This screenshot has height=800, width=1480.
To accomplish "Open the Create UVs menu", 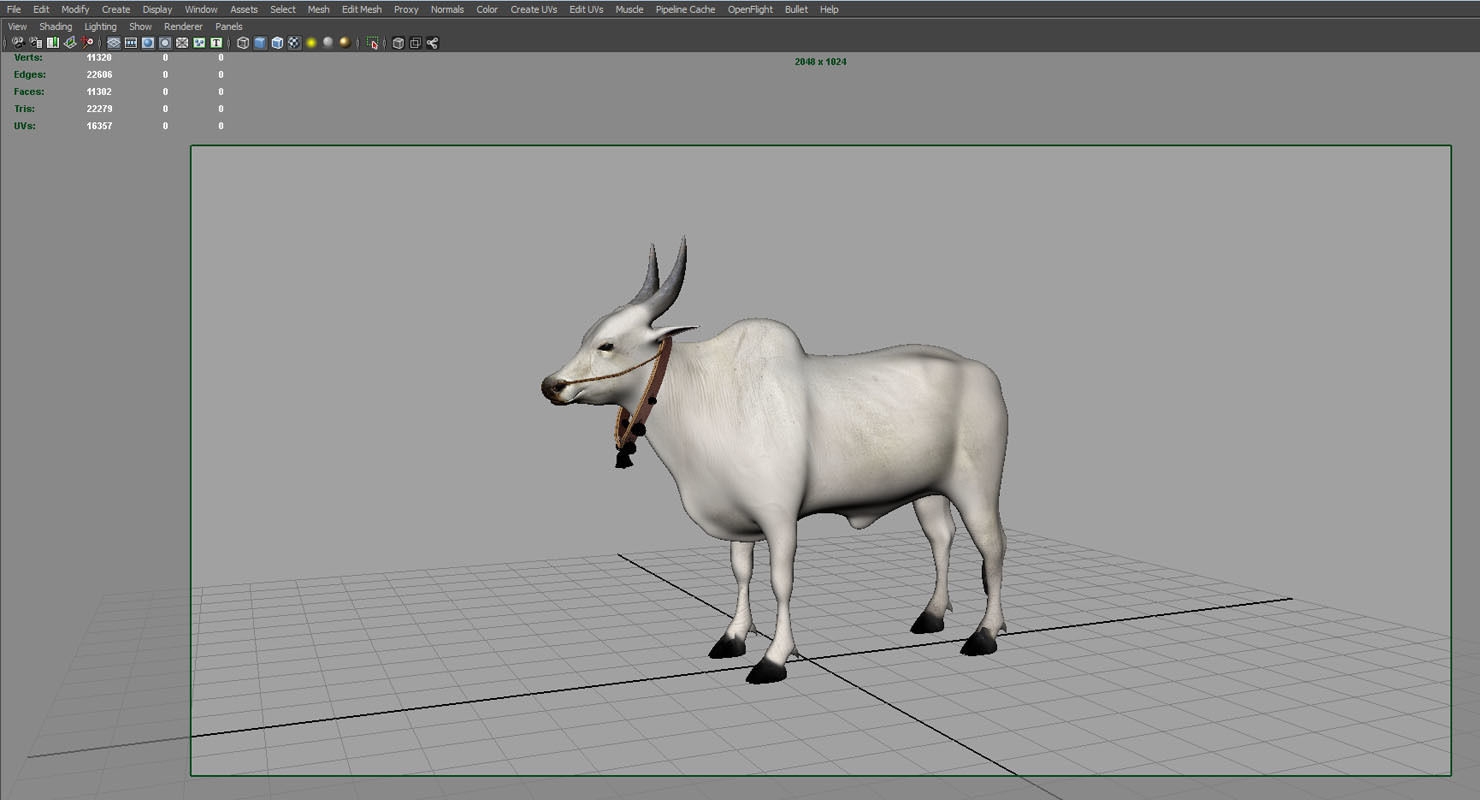I will (x=534, y=9).
